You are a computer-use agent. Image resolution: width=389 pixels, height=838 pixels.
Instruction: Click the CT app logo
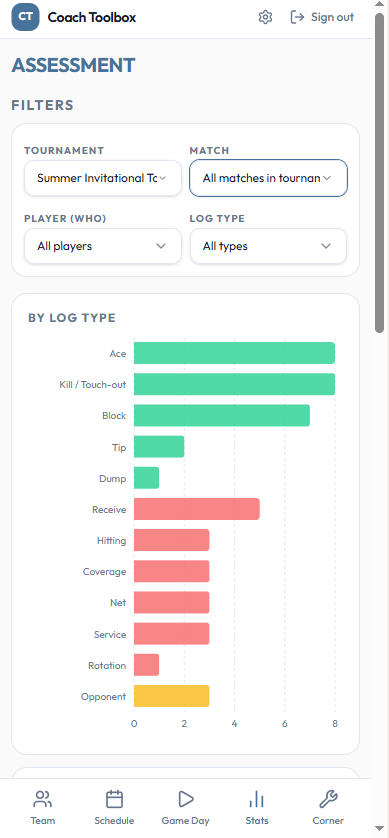(x=25, y=17)
